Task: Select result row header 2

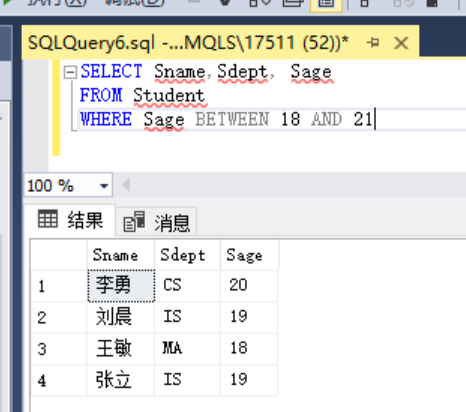Action: point(59,317)
